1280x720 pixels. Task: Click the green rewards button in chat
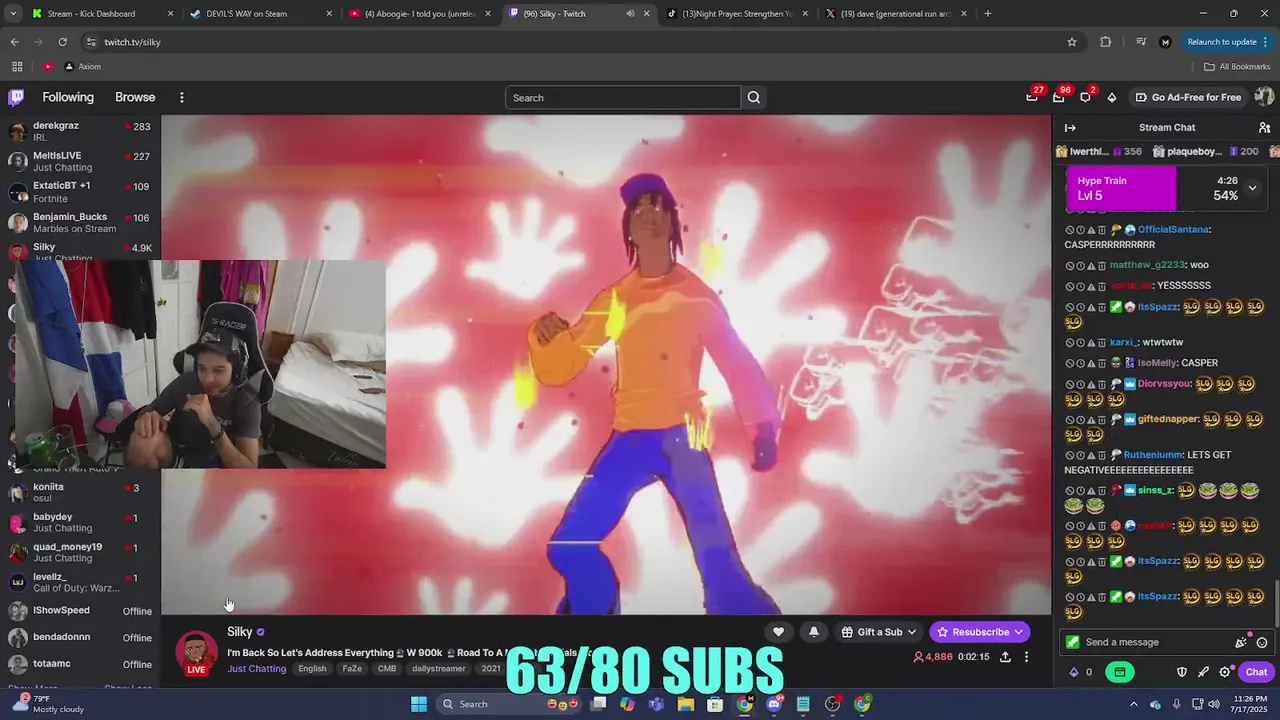pos(1120,672)
